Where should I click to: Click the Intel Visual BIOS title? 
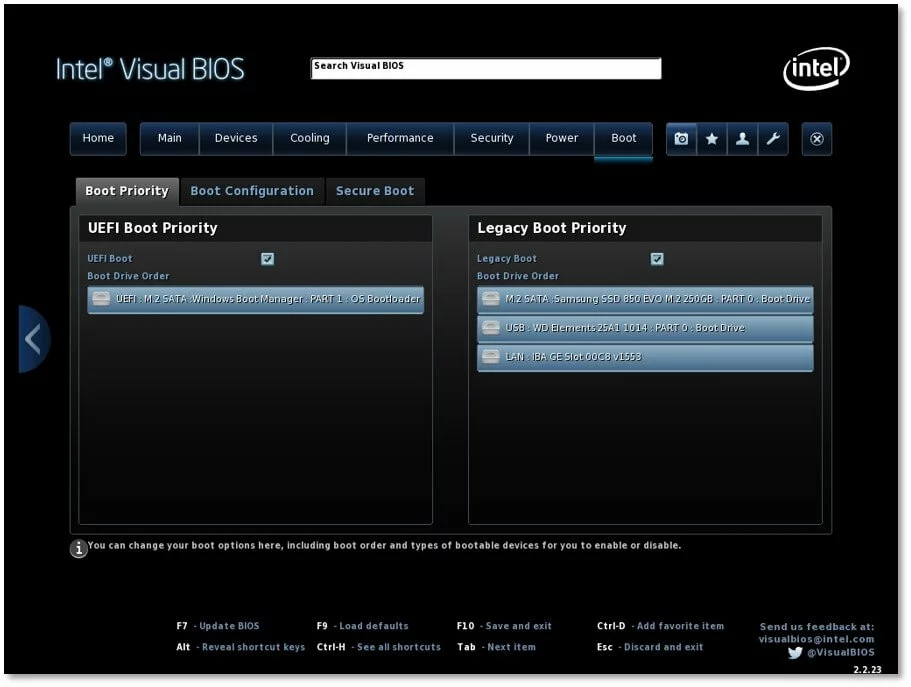tap(150, 69)
